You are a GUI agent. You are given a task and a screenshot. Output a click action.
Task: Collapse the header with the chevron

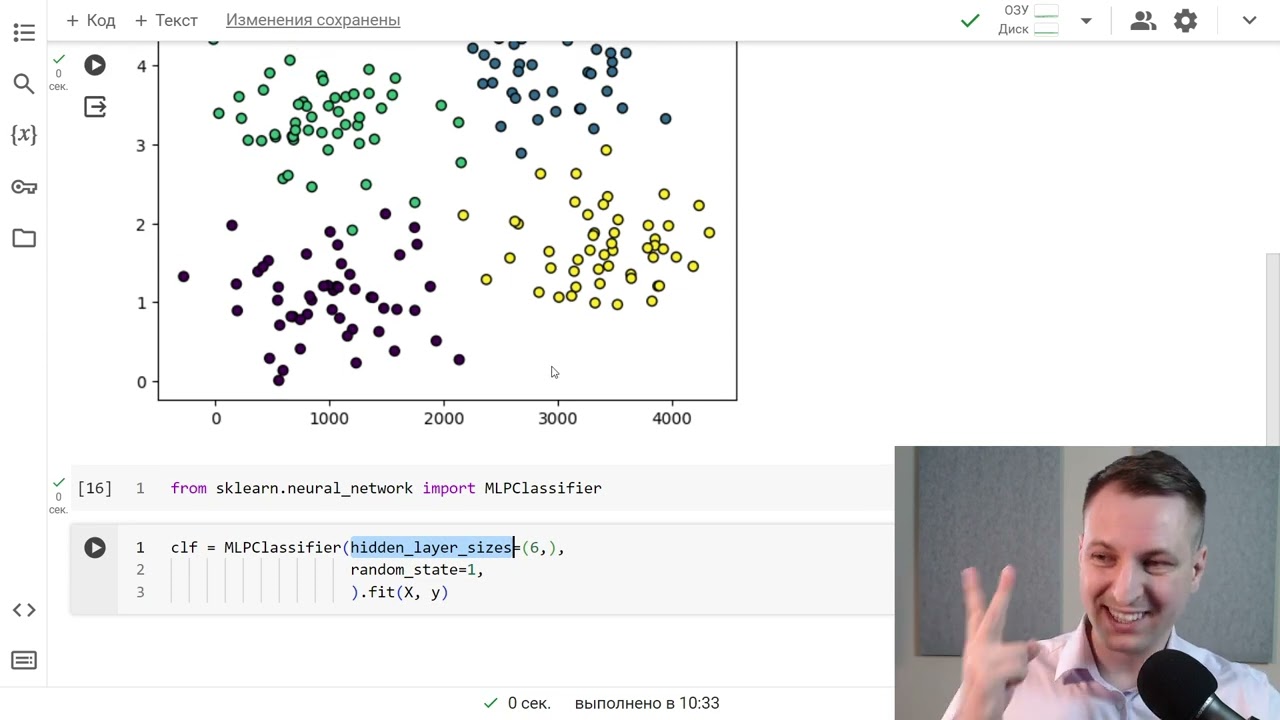1249,20
